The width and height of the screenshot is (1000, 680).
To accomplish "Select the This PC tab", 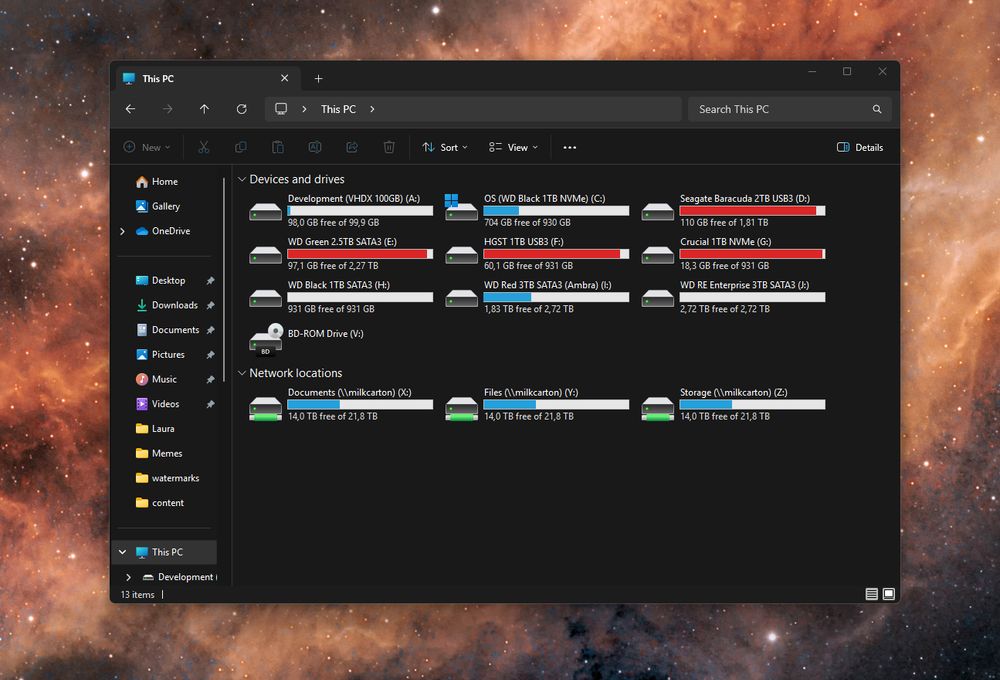I will [x=206, y=78].
